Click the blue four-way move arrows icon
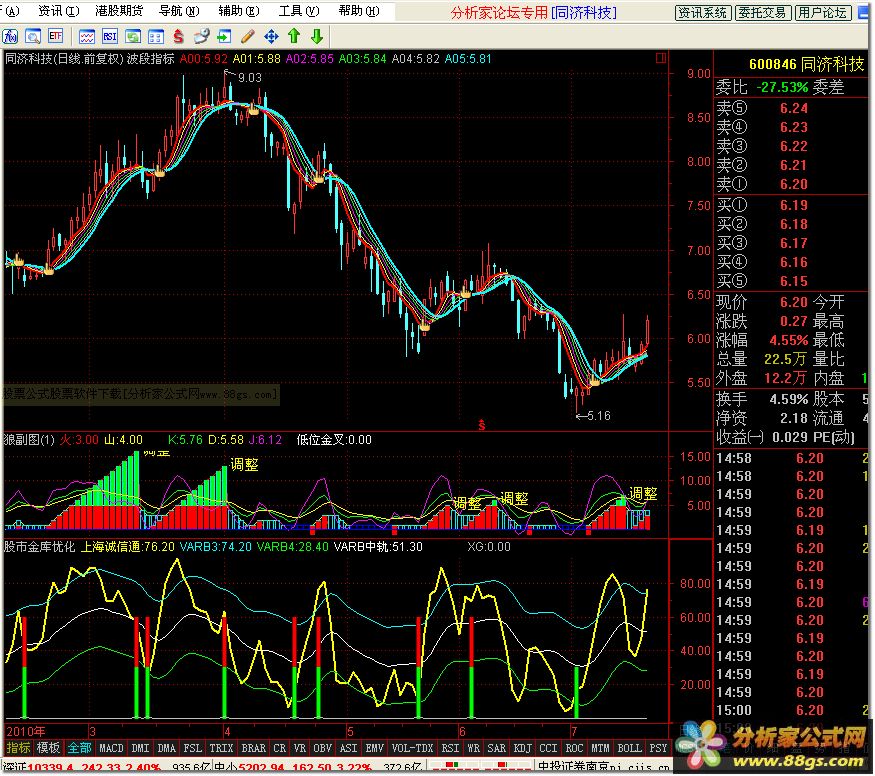This screenshot has height=776, width=875. pyautogui.click(x=271, y=37)
